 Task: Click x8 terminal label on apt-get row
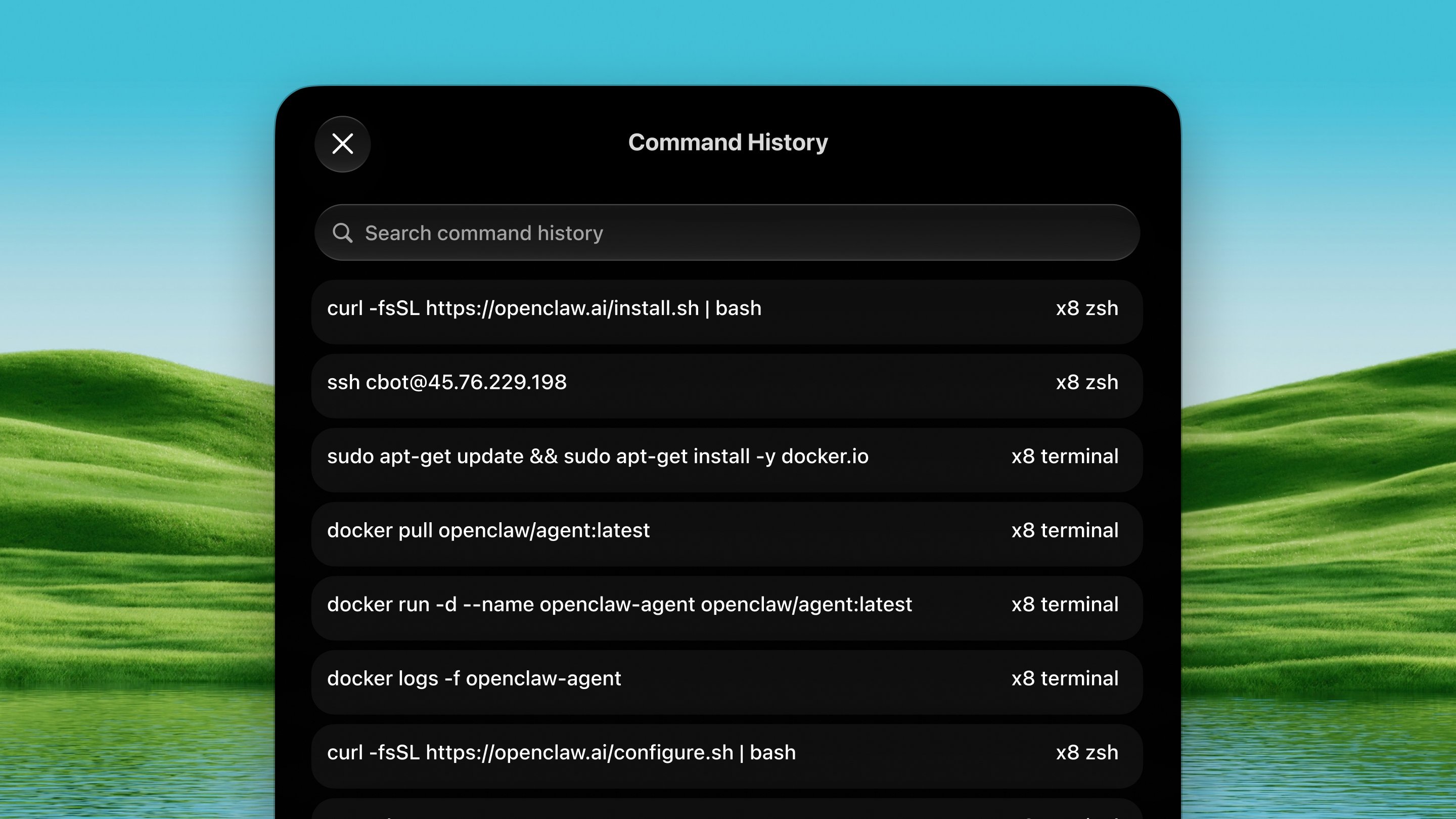pos(1065,457)
